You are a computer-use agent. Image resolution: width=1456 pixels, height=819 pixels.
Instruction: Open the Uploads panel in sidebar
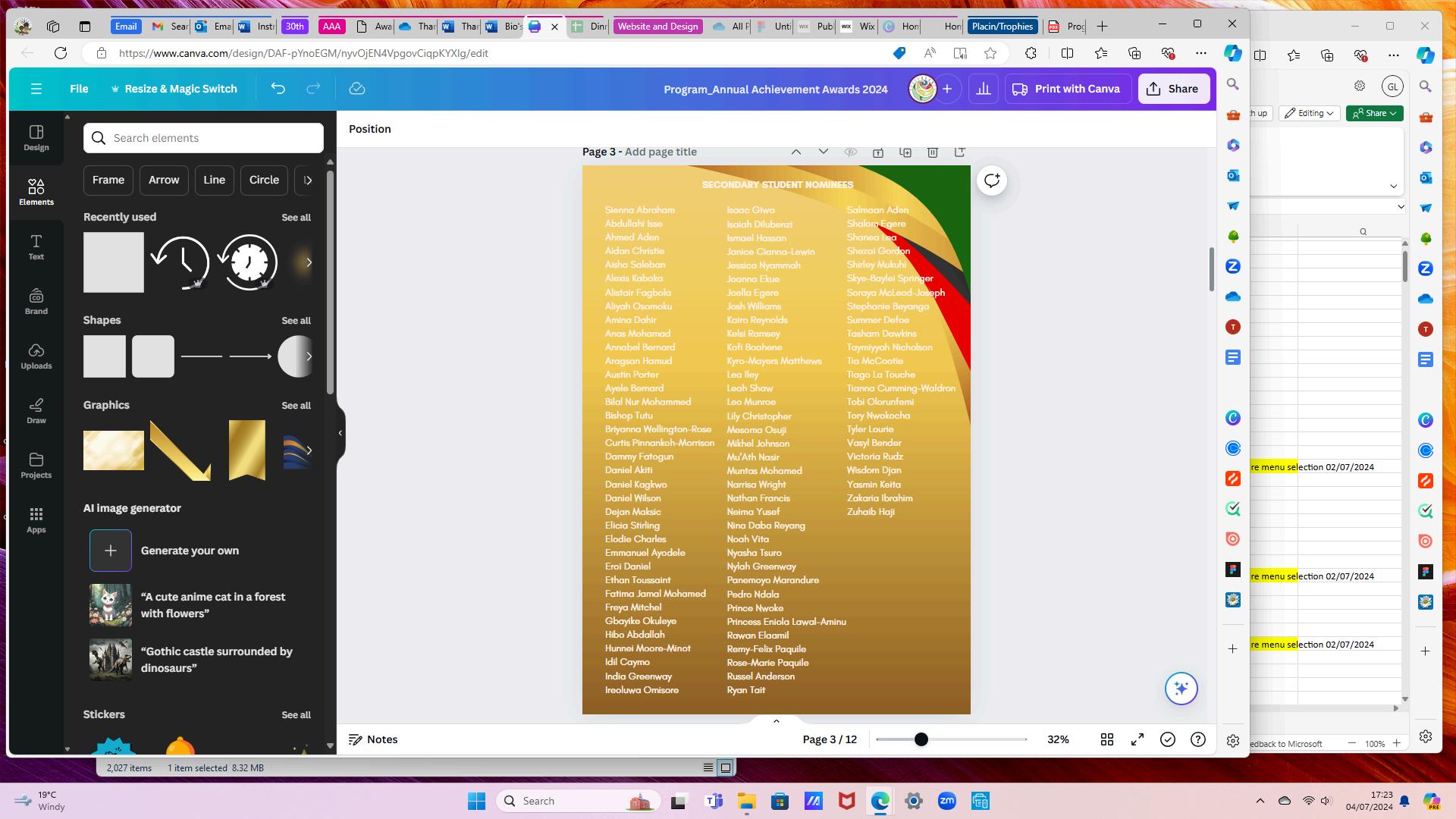click(36, 356)
